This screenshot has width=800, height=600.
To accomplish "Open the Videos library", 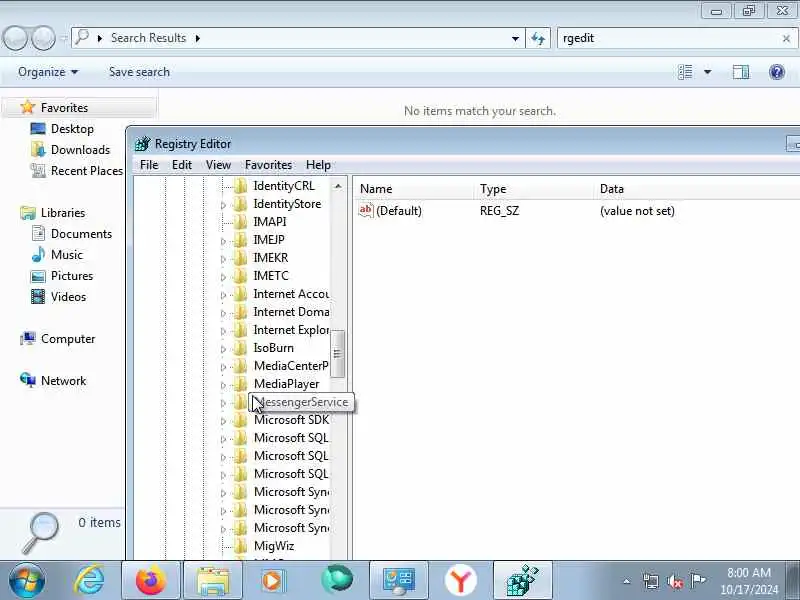I will pyautogui.click(x=68, y=296).
